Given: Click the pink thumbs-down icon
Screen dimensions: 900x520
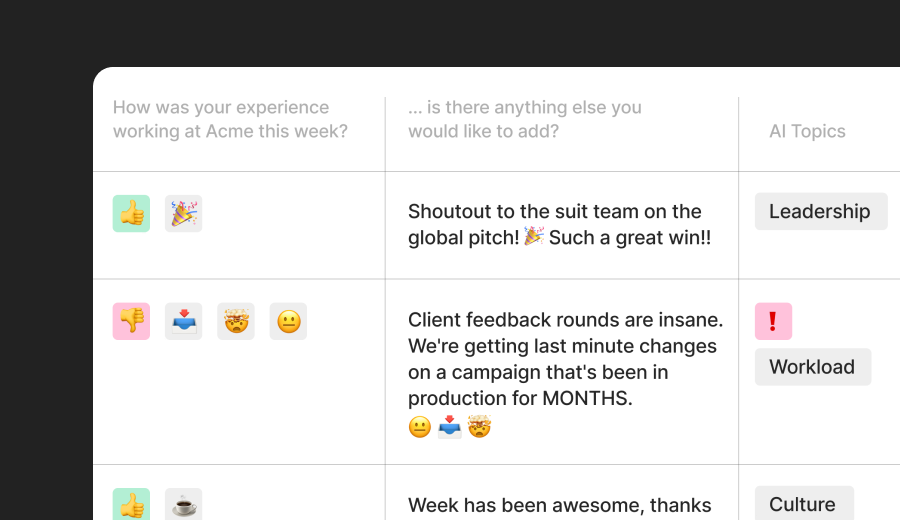Looking at the screenshot, I should [131, 321].
